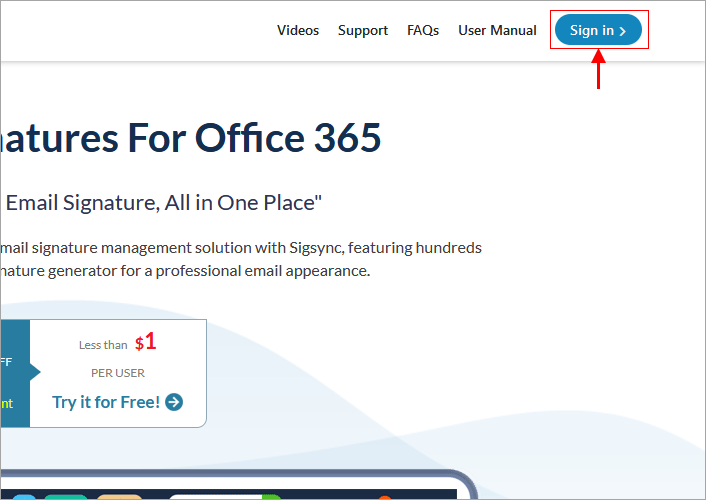The height and width of the screenshot is (500, 706).
Task: Click the orange dot in the preview mockup
Action: click(x=384, y=496)
